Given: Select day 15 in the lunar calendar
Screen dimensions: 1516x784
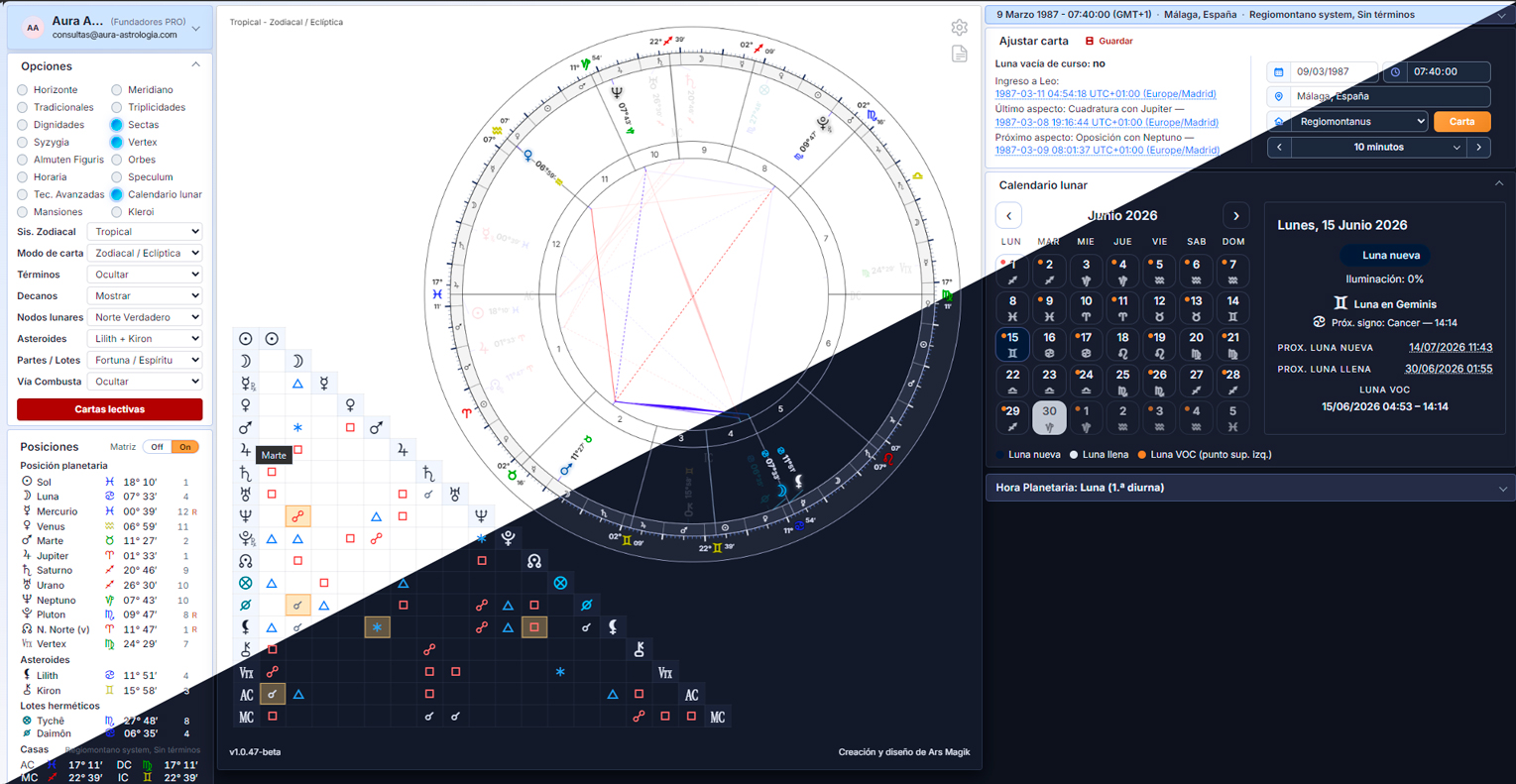Looking at the screenshot, I should point(1012,344).
